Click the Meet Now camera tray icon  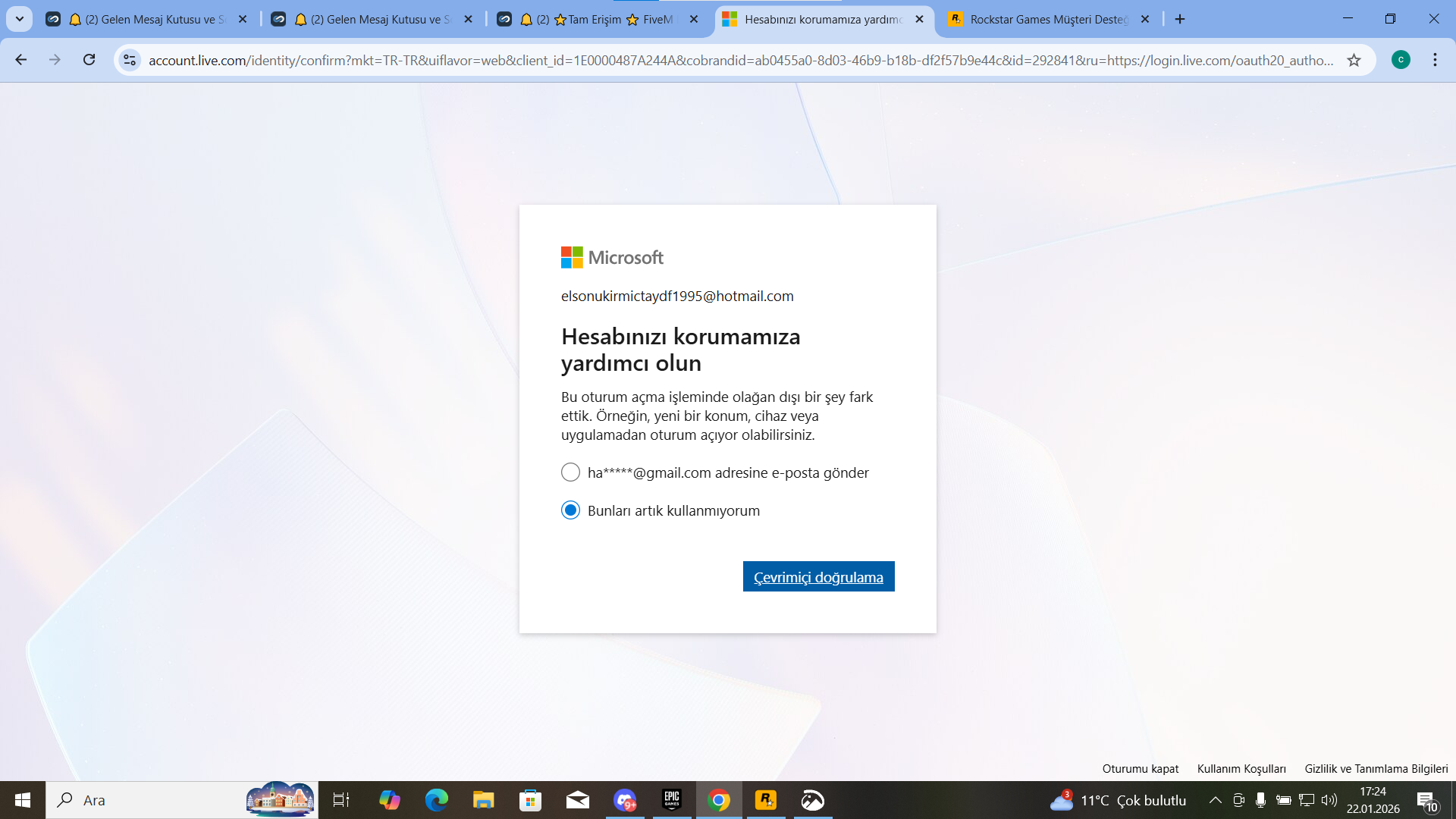coord(1238,800)
